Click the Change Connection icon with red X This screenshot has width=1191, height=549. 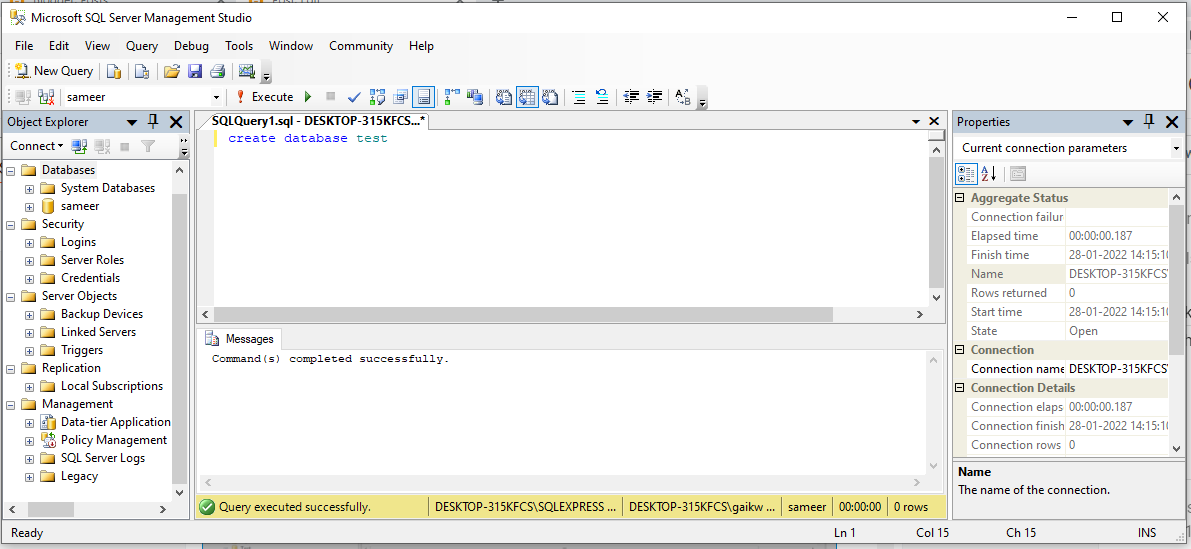coord(46,97)
